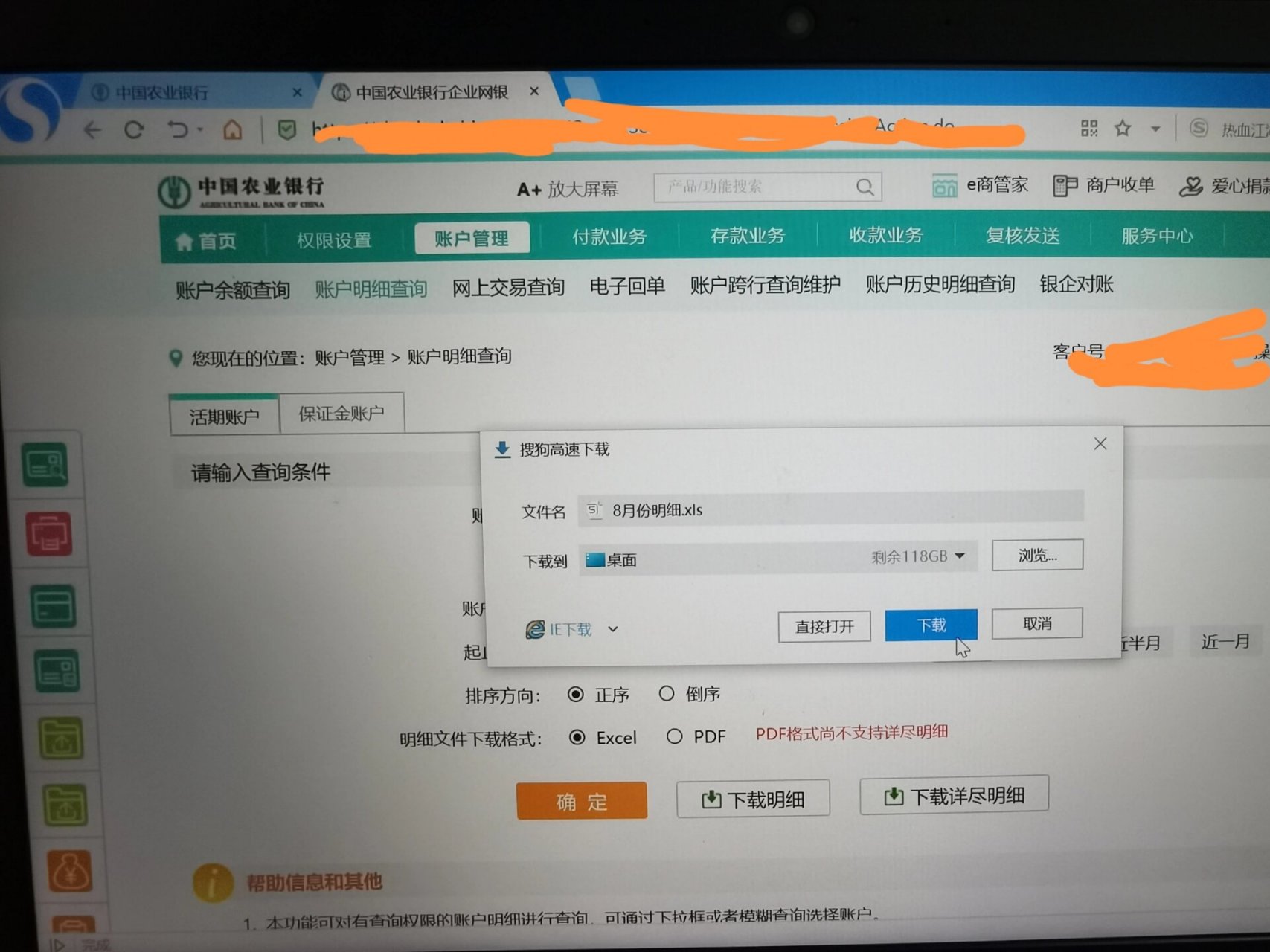
Task: Click the blue 下载 button
Action: tap(931, 625)
